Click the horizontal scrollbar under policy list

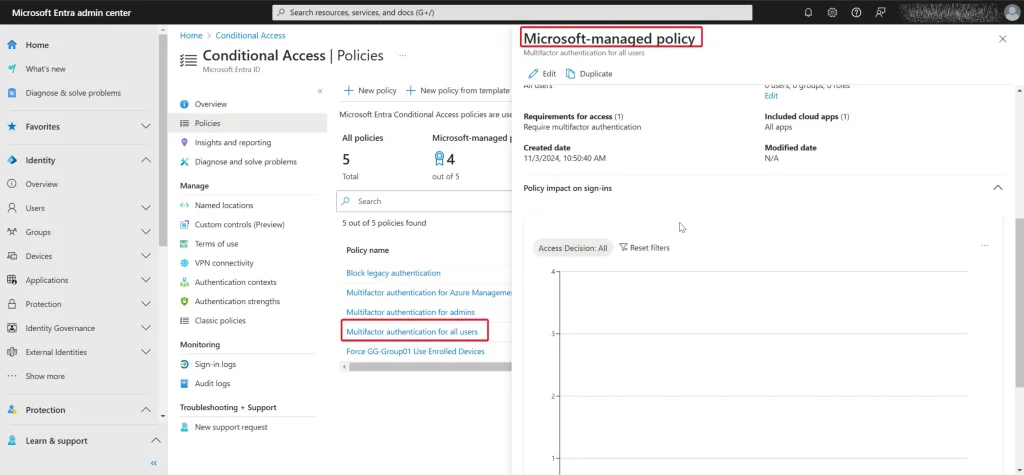point(428,367)
